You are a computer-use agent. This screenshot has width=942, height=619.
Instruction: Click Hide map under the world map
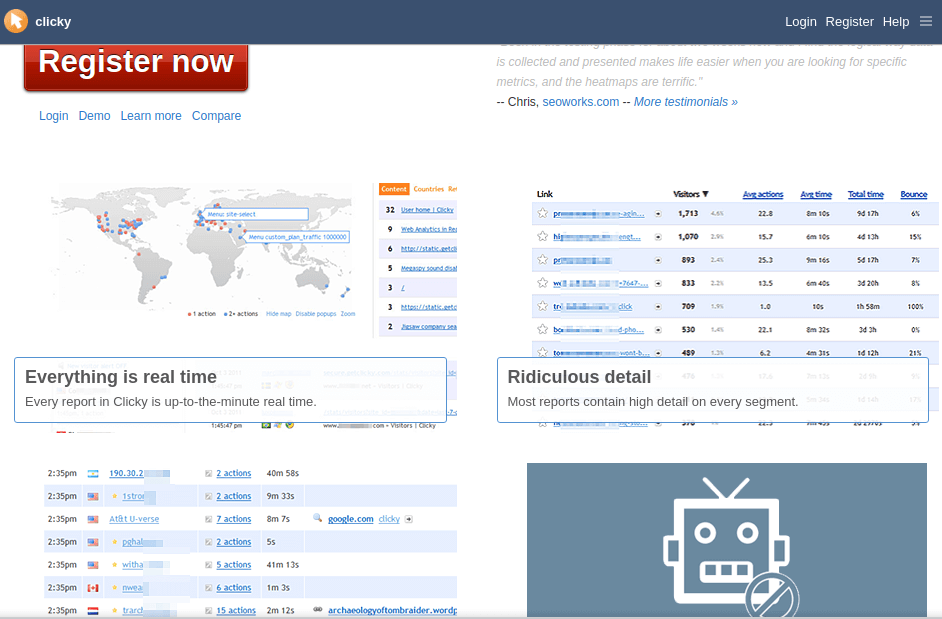point(278,314)
